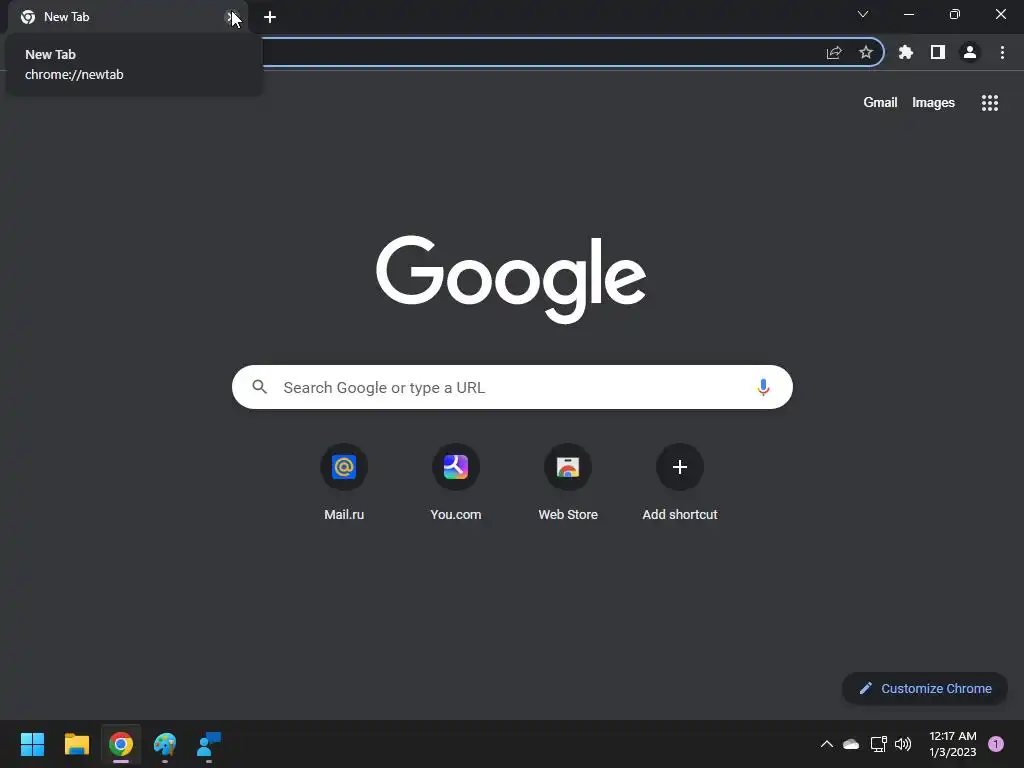The width and height of the screenshot is (1024, 768).
Task: Open File Explorer from taskbar
Action: [x=76, y=744]
